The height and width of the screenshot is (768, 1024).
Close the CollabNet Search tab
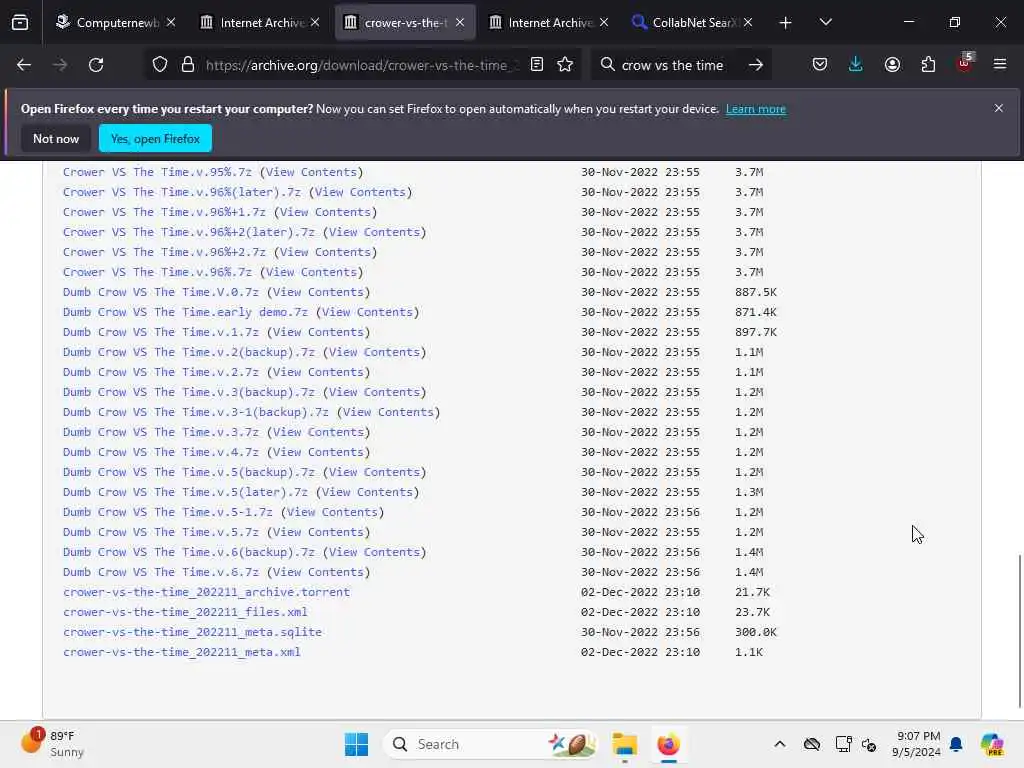click(x=748, y=23)
